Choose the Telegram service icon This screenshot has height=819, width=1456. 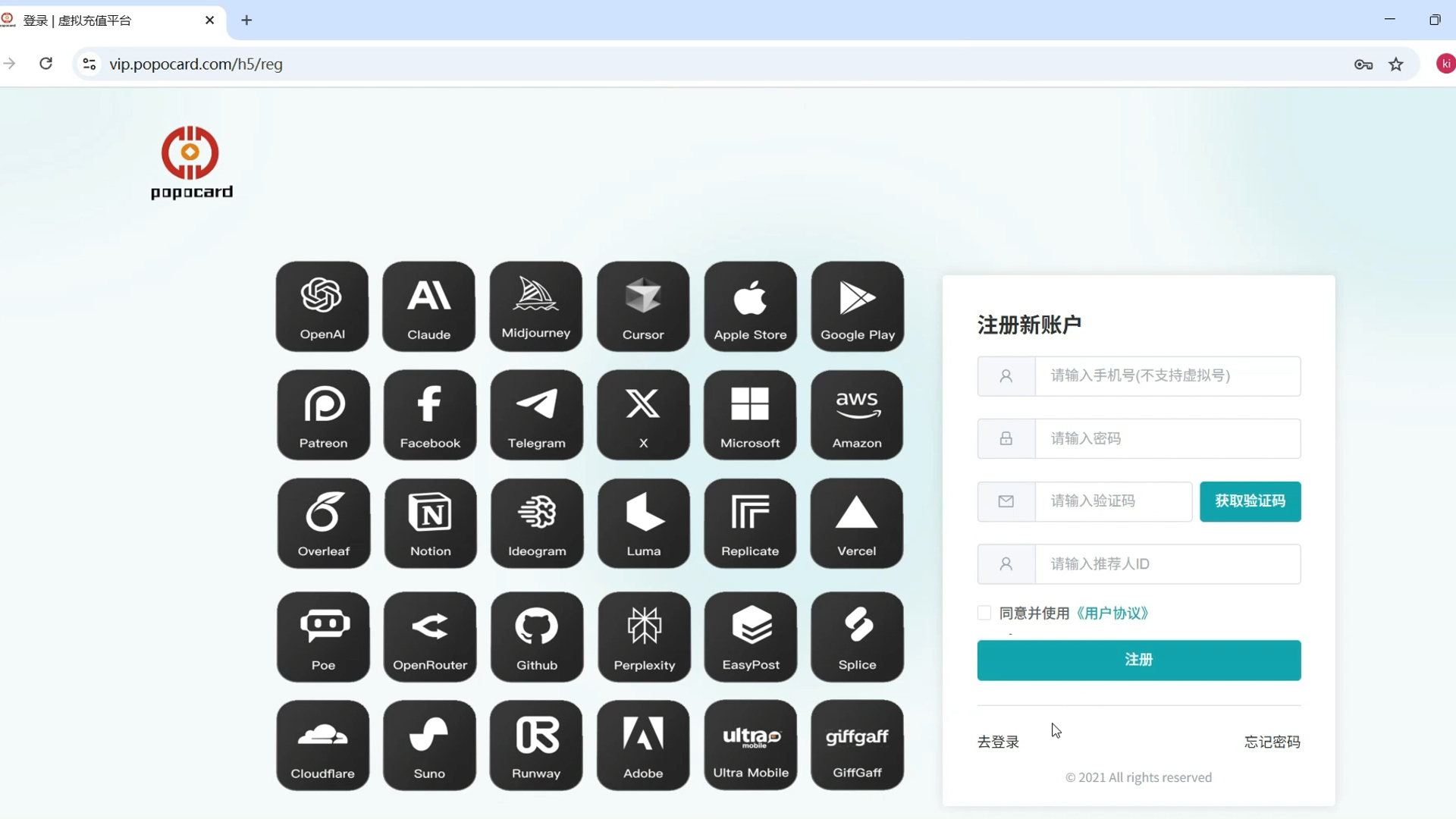[536, 415]
